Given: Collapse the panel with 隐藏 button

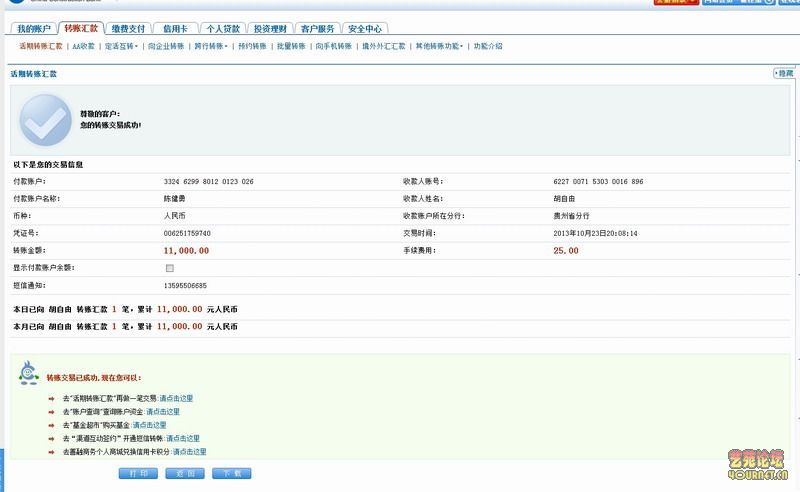Looking at the screenshot, I should tap(784, 74).
